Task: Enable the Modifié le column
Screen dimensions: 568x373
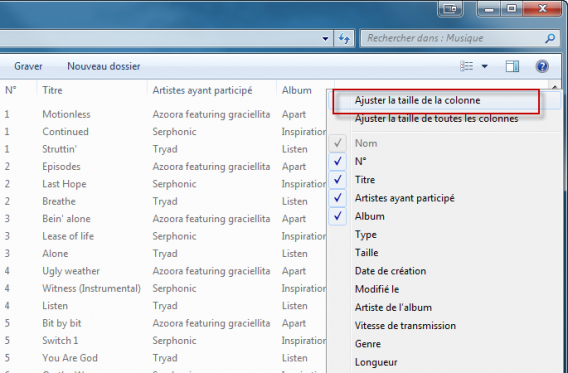Action: tap(445, 289)
